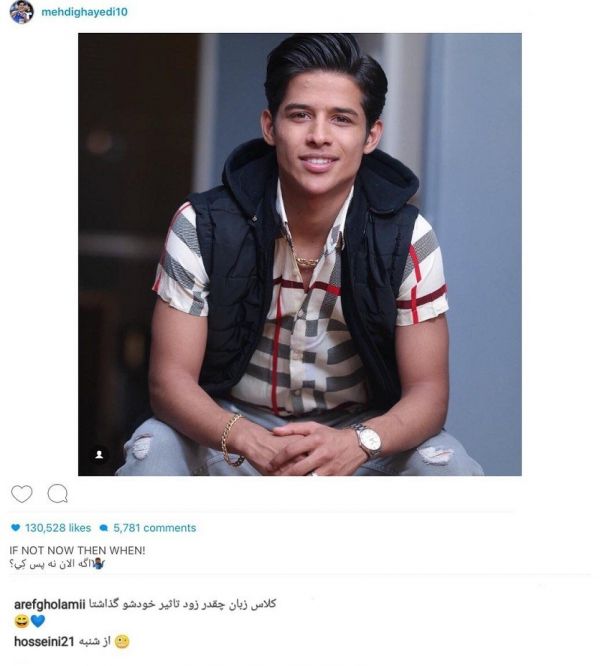Open hosseini21's profile from the comment
This screenshot has width=600, height=666.
pyautogui.click(x=44, y=641)
